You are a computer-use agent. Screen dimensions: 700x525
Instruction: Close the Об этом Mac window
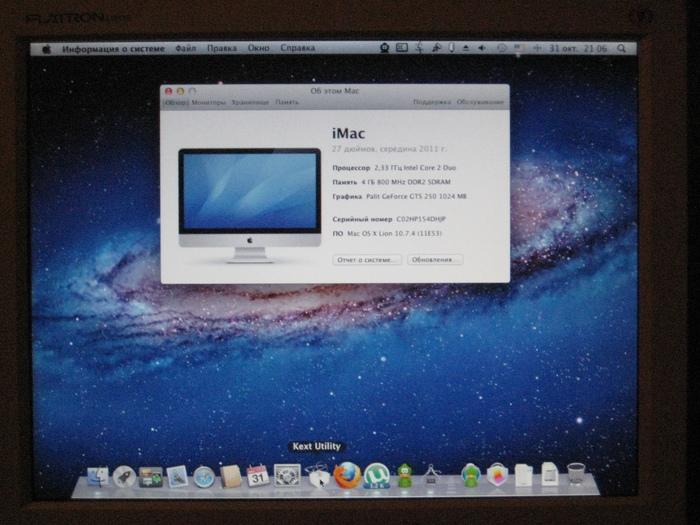(x=168, y=92)
